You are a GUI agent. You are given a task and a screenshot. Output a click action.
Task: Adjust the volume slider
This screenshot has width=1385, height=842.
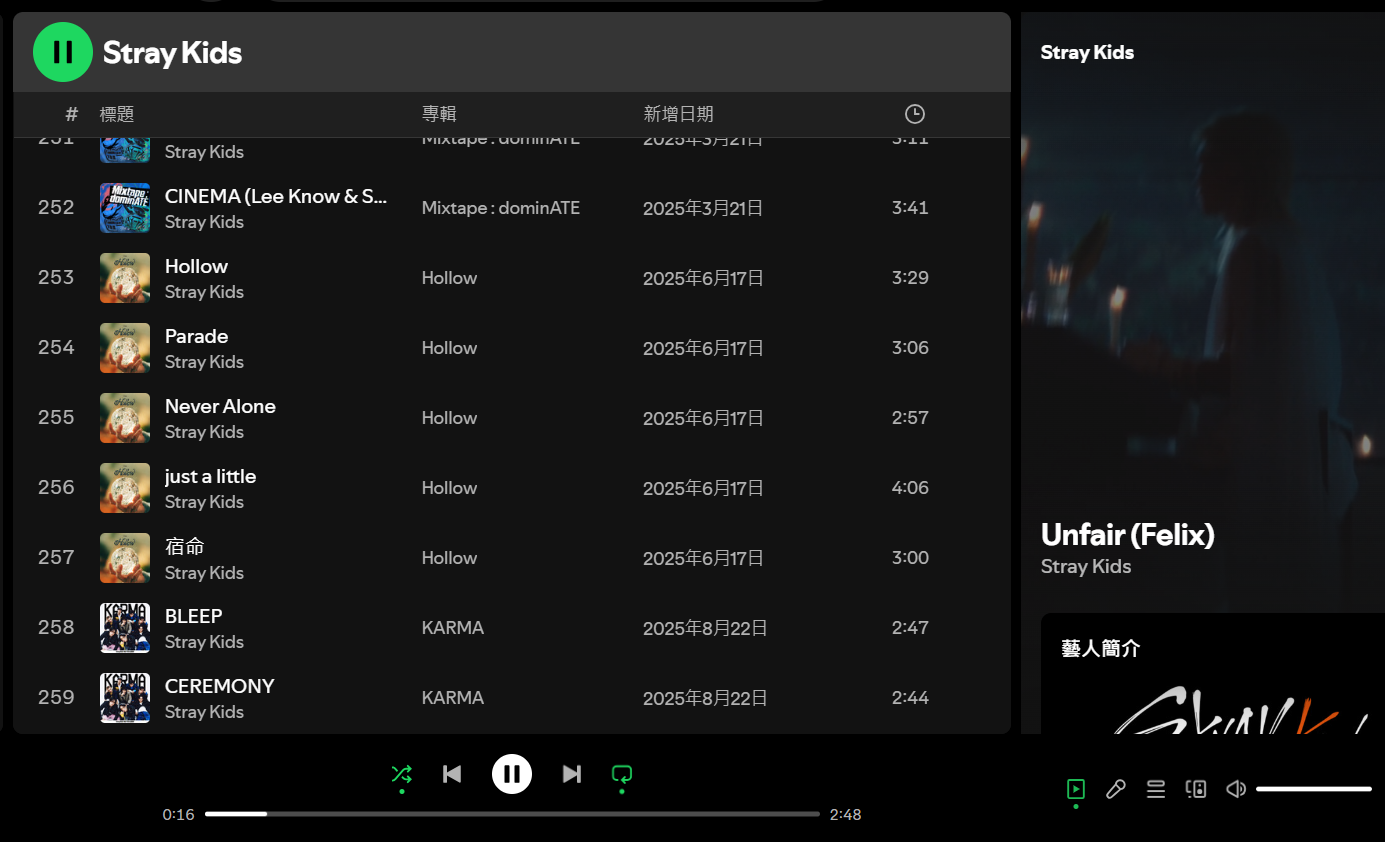point(1313,789)
